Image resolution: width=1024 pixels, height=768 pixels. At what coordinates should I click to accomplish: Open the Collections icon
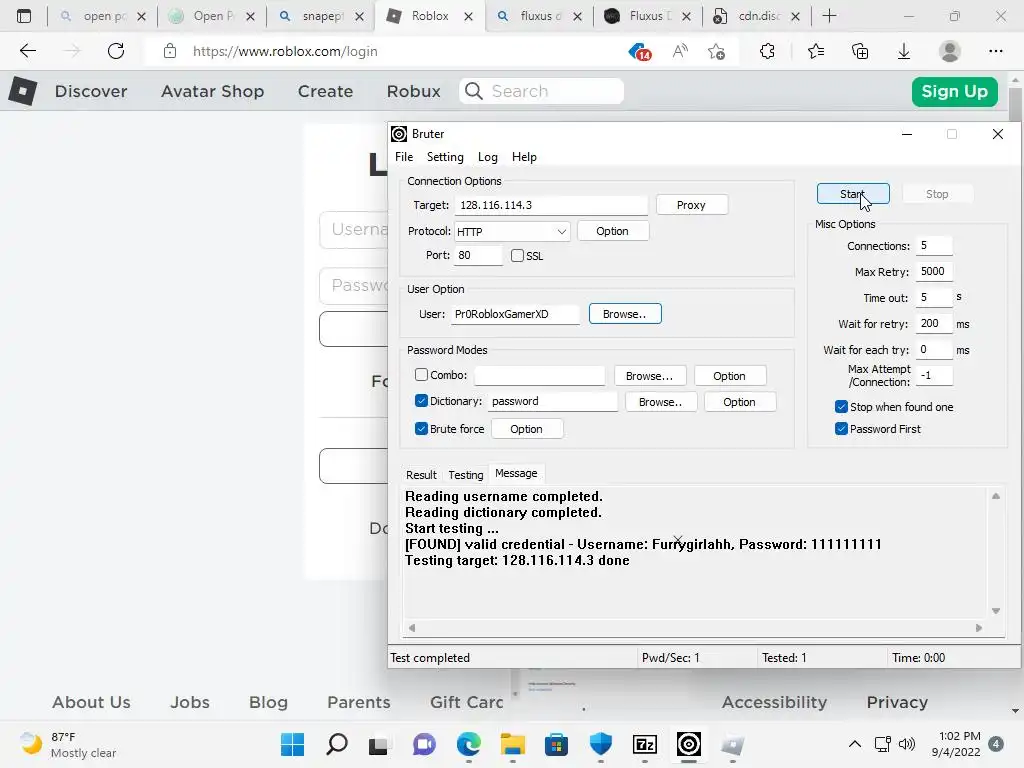[860, 51]
